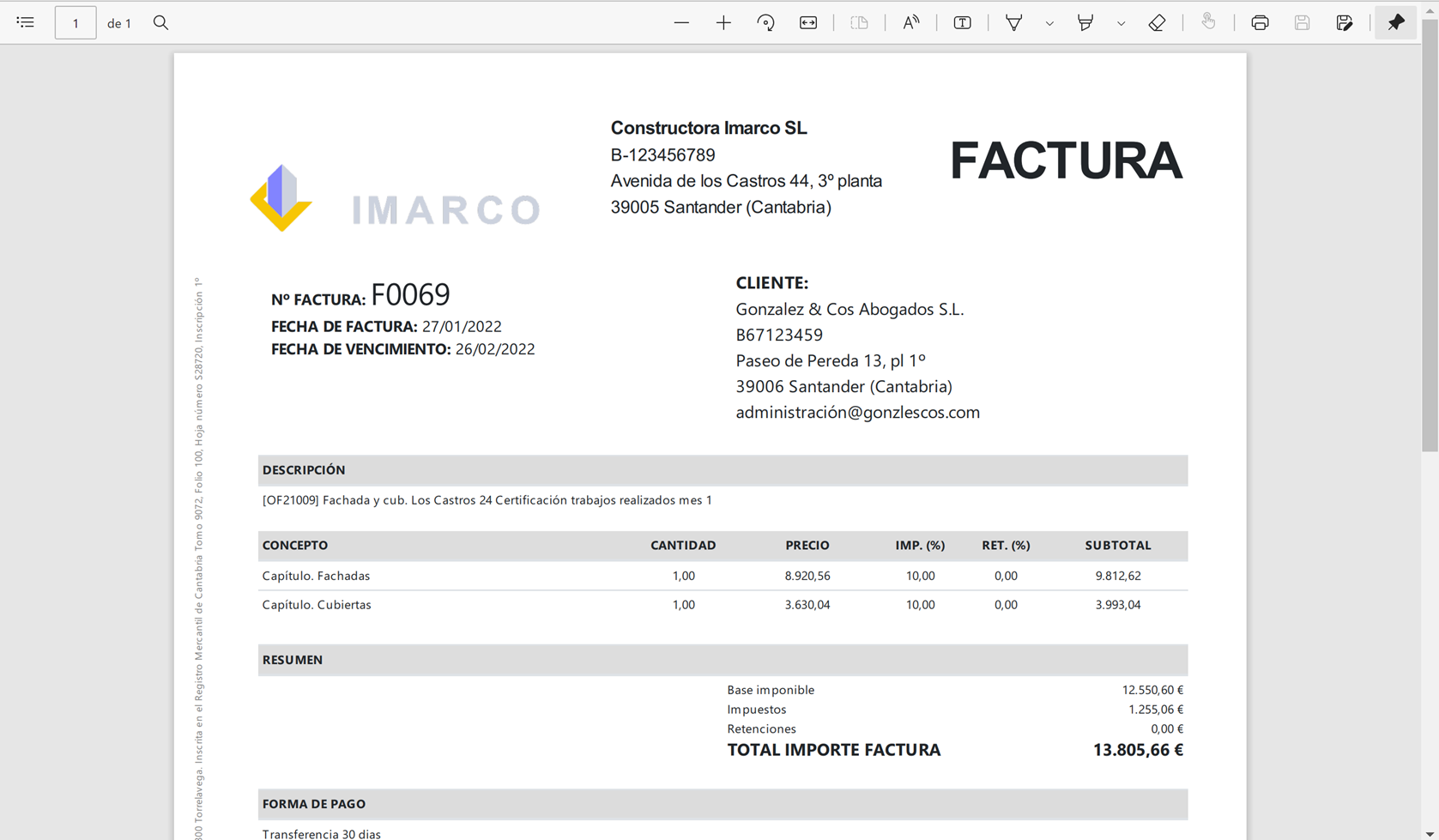Image resolution: width=1439 pixels, height=840 pixels.
Task: Click the page number input field
Action: tap(76, 23)
